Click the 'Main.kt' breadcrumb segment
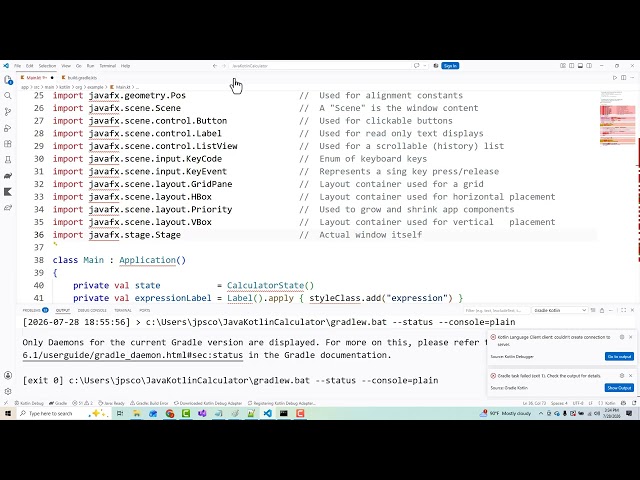Screen dimensions: 640x480 (122, 87)
